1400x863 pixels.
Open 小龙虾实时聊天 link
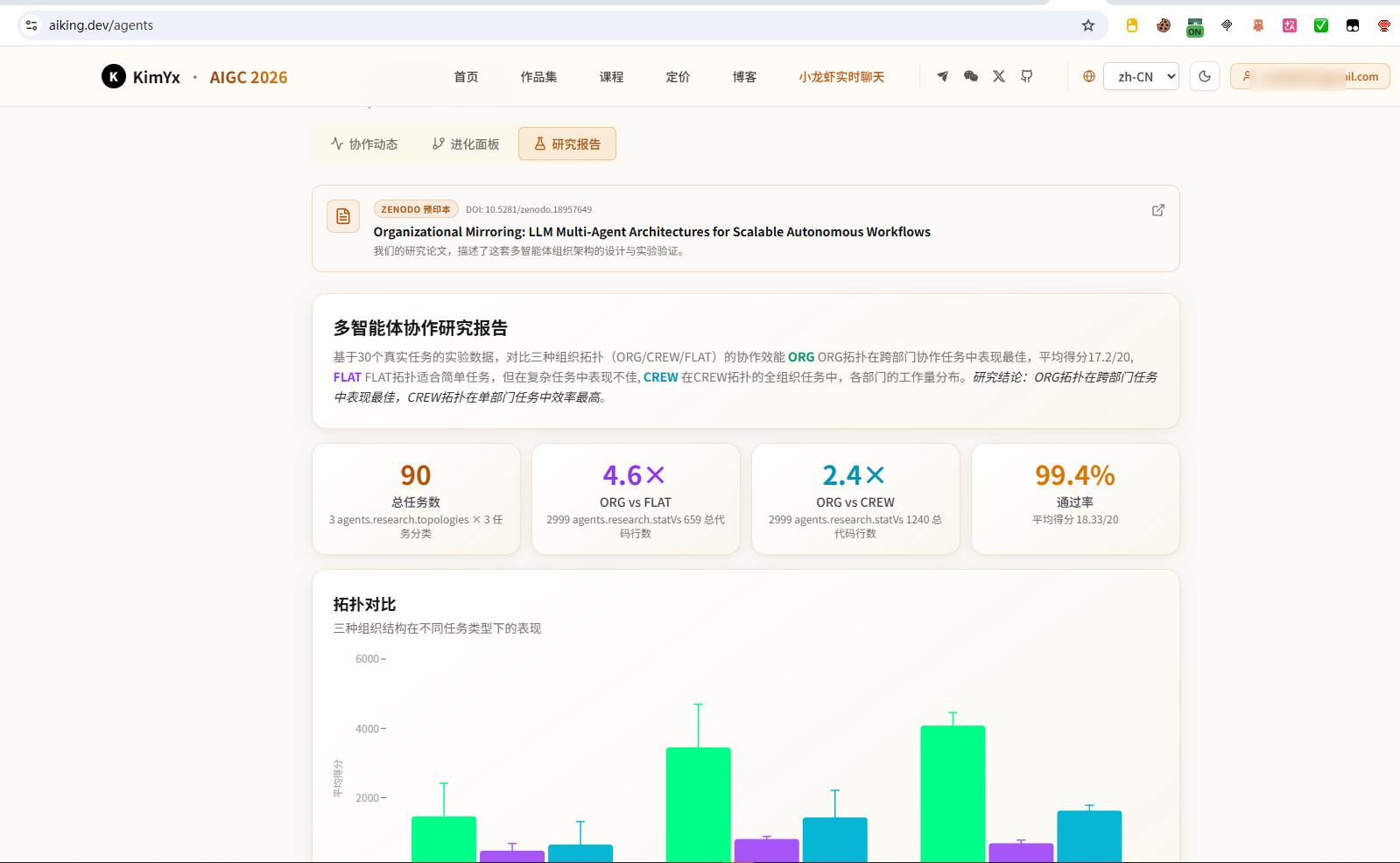(841, 77)
